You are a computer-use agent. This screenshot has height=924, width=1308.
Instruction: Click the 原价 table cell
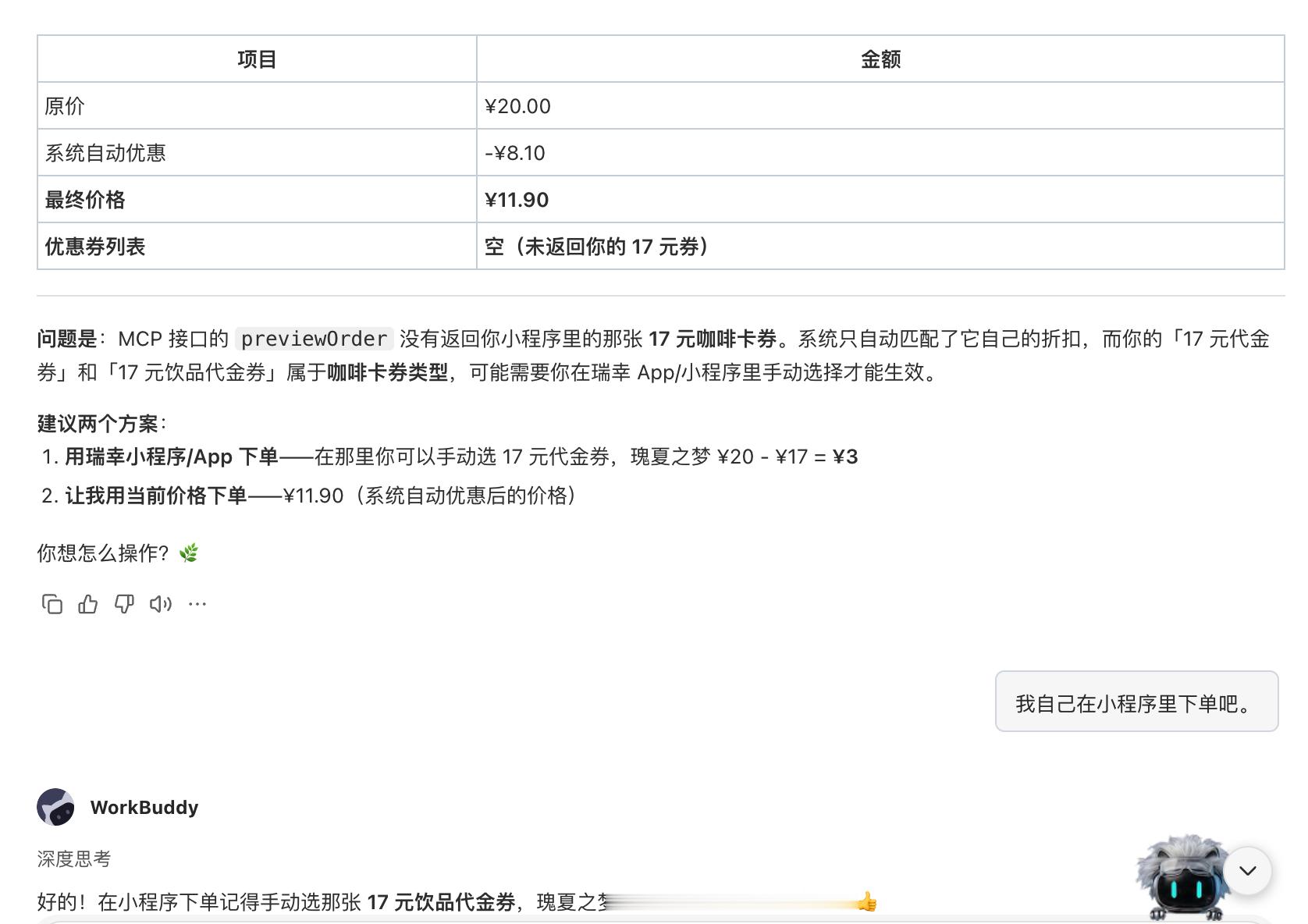[257, 106]
